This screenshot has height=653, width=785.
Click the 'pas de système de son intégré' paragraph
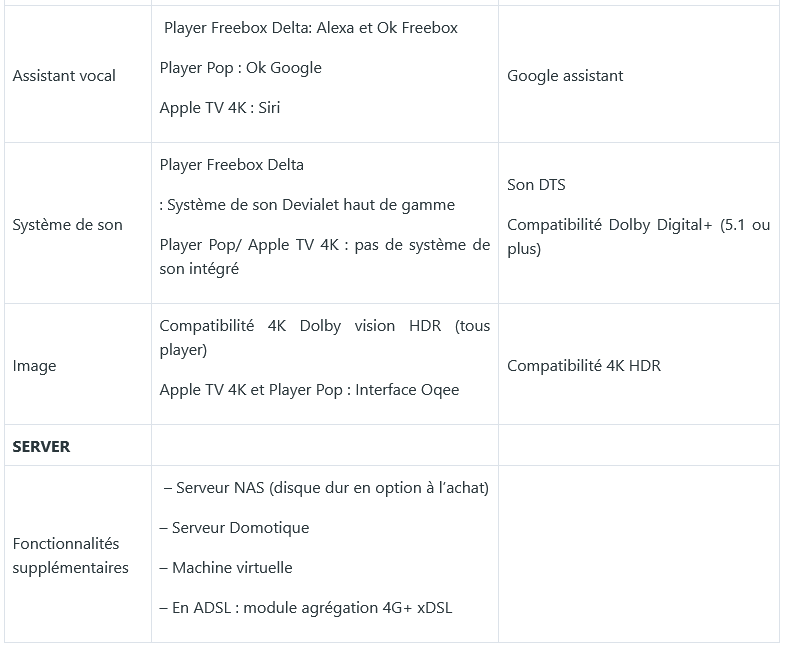coord(324,256)
